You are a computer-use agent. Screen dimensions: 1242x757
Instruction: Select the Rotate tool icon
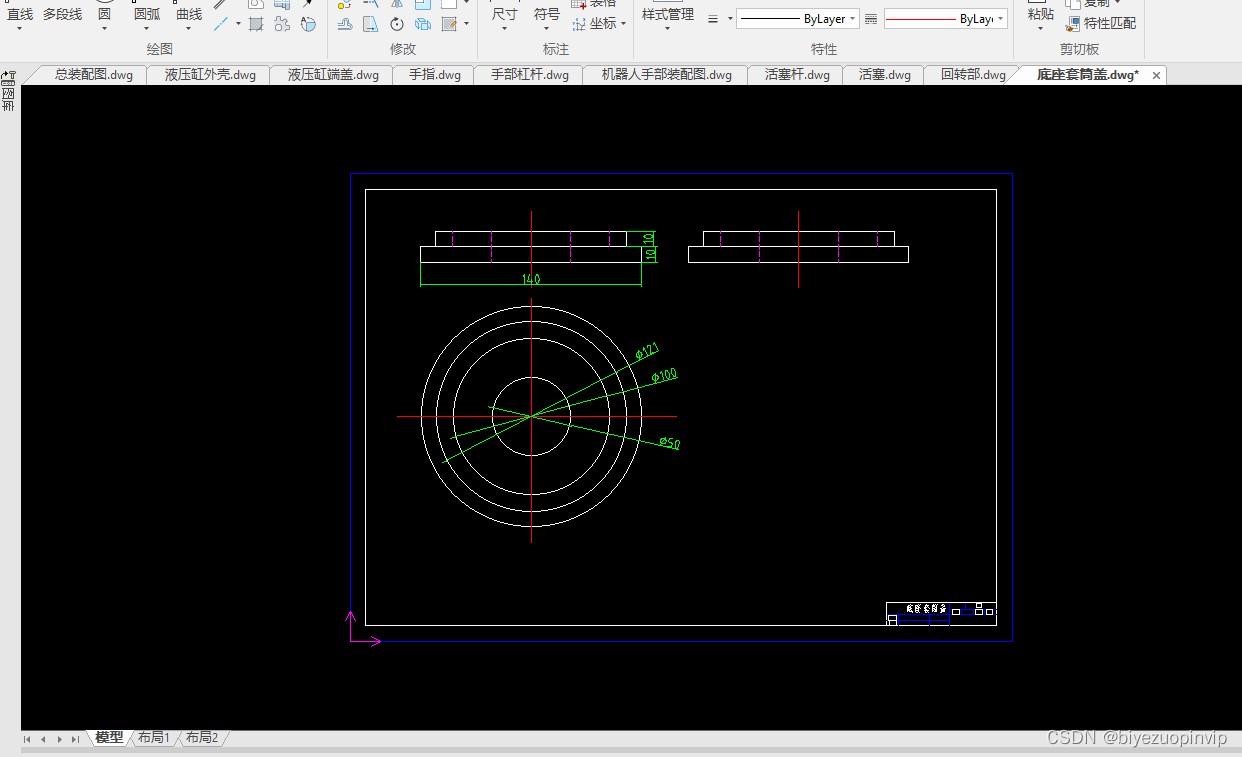coord(397,23)
